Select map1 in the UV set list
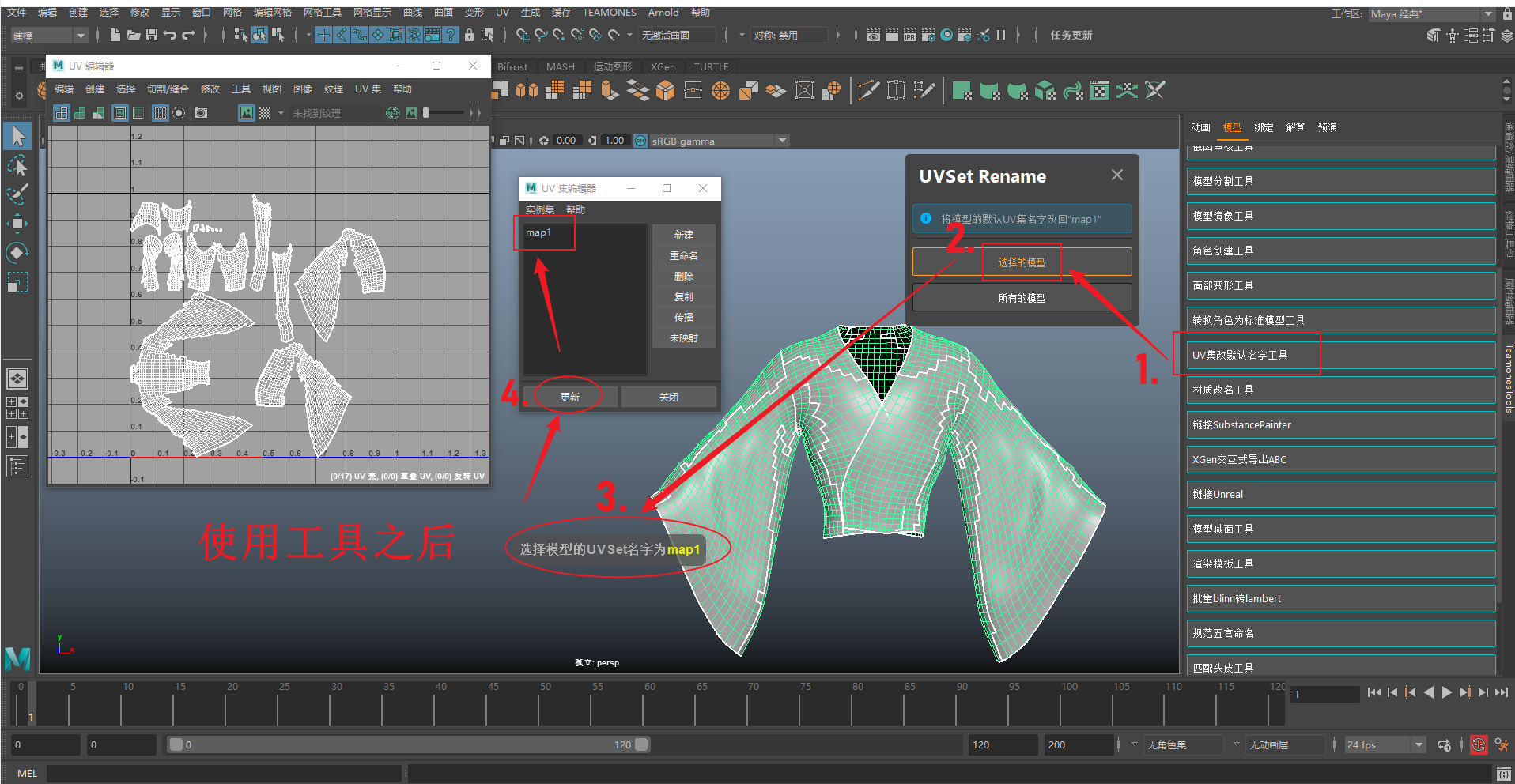Viewport: 1515px width, 784px height. (538, 232)
